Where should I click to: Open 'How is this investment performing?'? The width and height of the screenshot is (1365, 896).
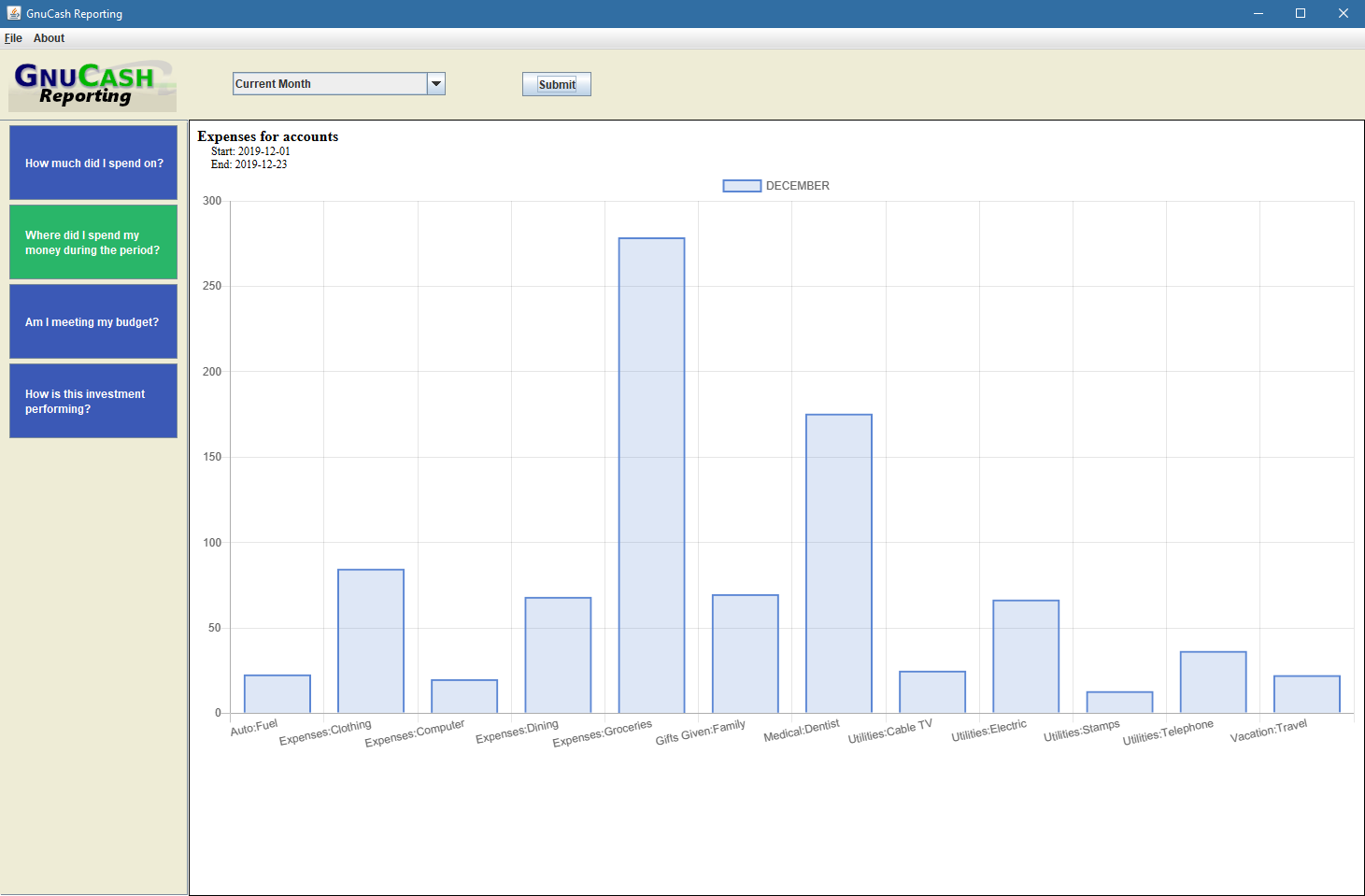93,401
